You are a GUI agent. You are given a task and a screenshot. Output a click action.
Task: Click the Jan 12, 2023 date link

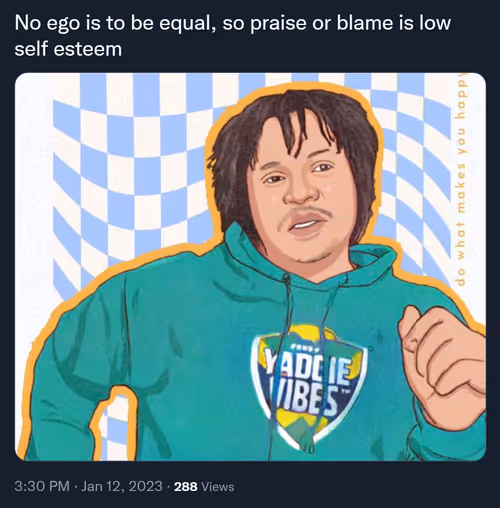coord(122,486)
